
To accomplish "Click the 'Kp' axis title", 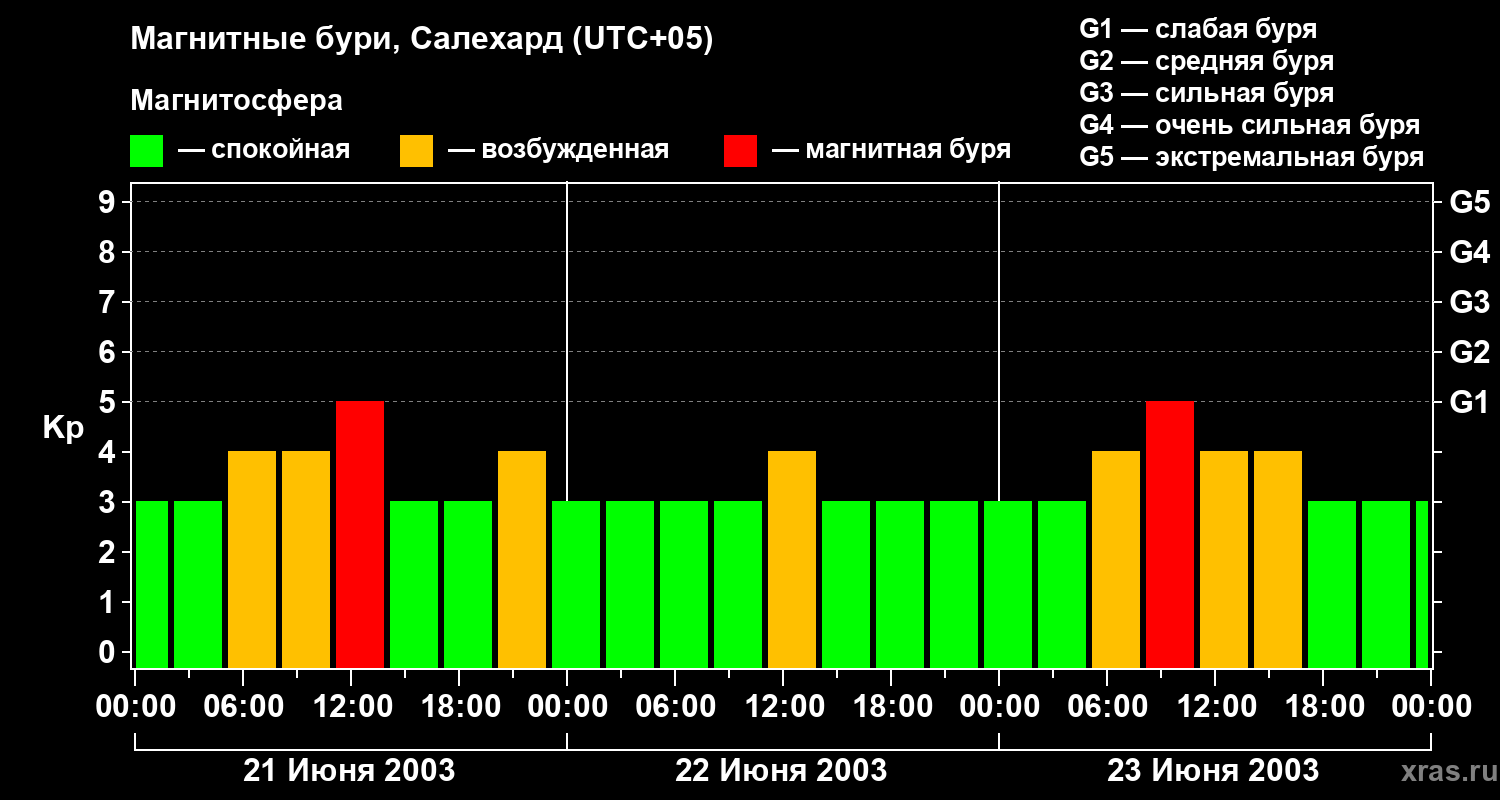I will pyautogui.click(x=63, y=429).
